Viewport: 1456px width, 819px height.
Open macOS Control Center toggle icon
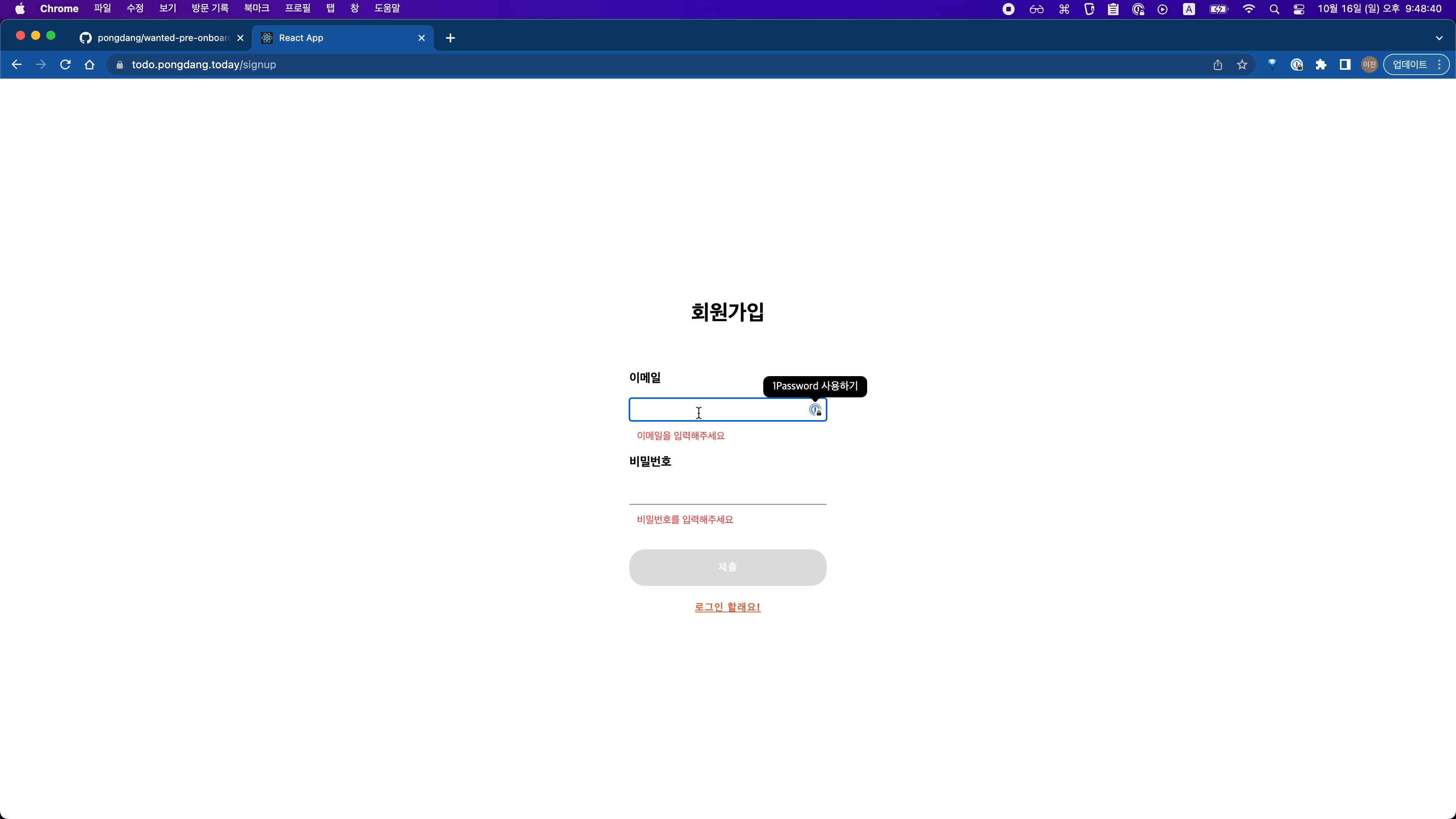1299,9
